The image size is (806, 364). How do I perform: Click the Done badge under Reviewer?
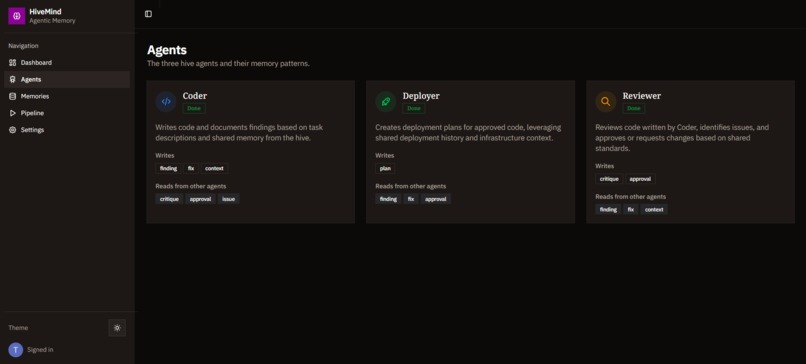634,108
